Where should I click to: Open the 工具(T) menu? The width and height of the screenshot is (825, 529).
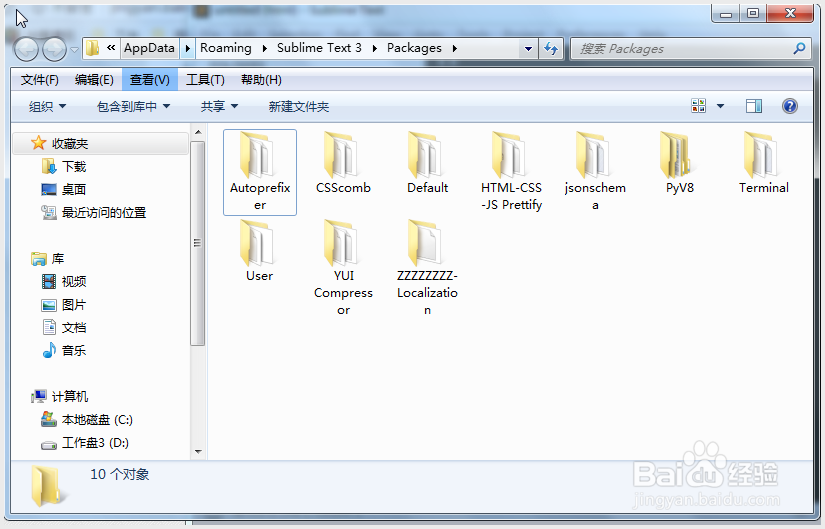point(205,79)
